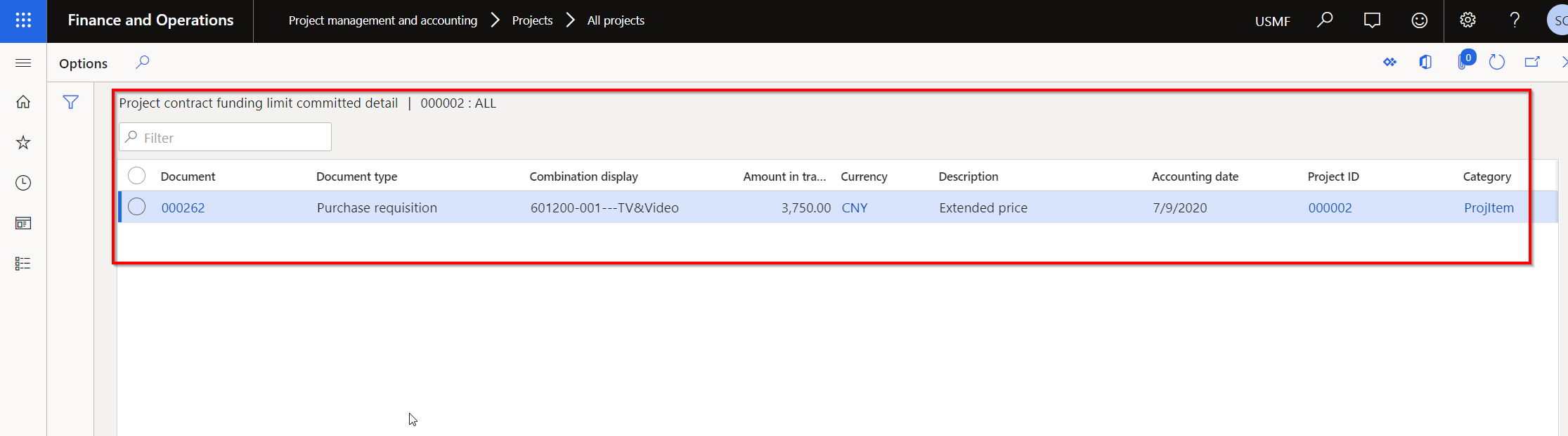Click the 7/9/2020 accounting date cell

(x=1179, y=207)
